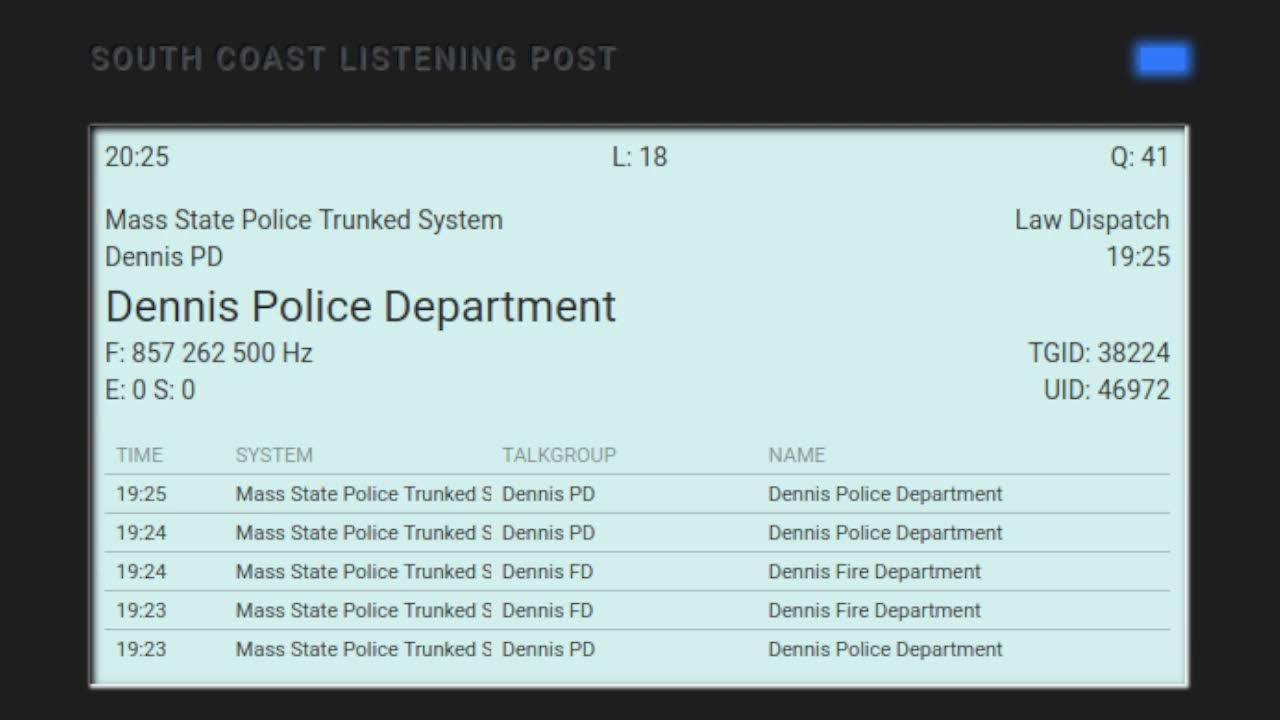Image resolution: width=1280 pixels, height=720 pixels.
Task: Click the blue status LED indicator
Action: pyautogui.click(x=1162, y=59)
